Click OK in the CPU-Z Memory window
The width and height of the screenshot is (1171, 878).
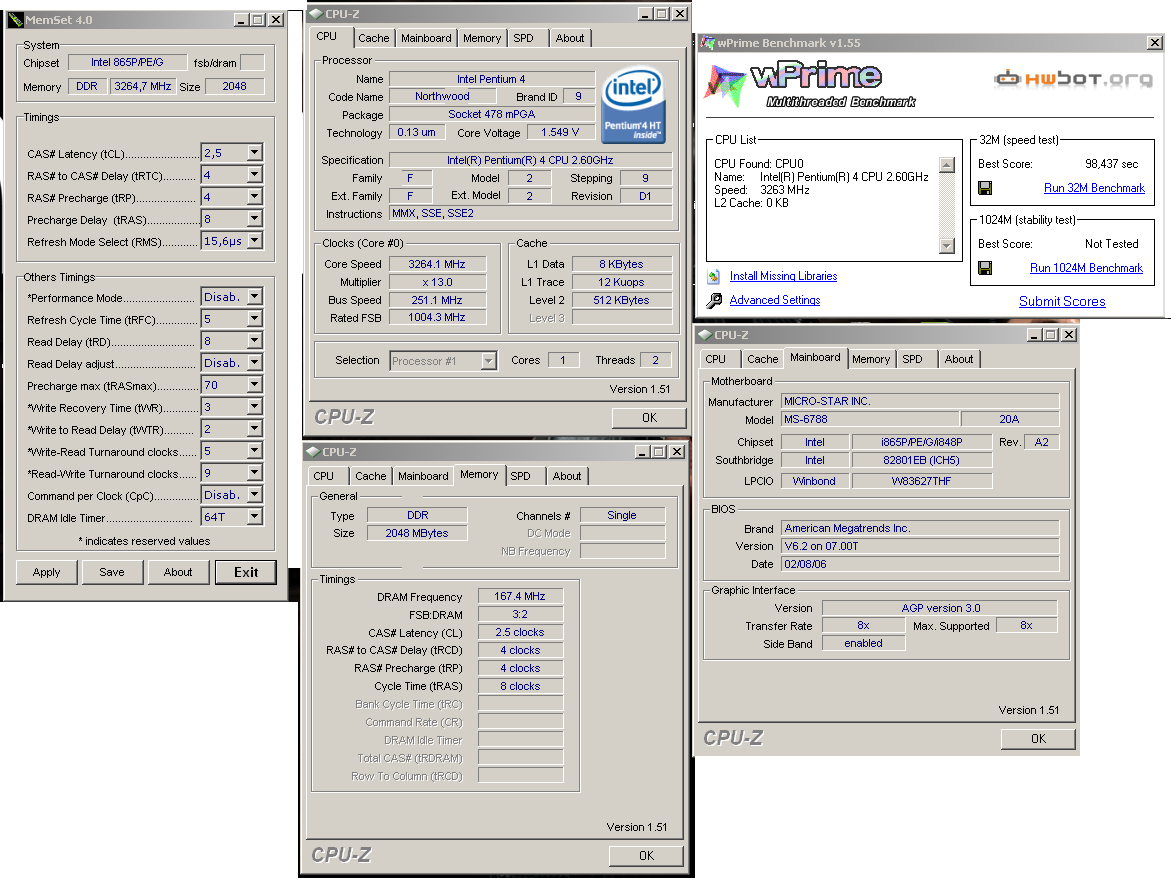click(646, 856)
